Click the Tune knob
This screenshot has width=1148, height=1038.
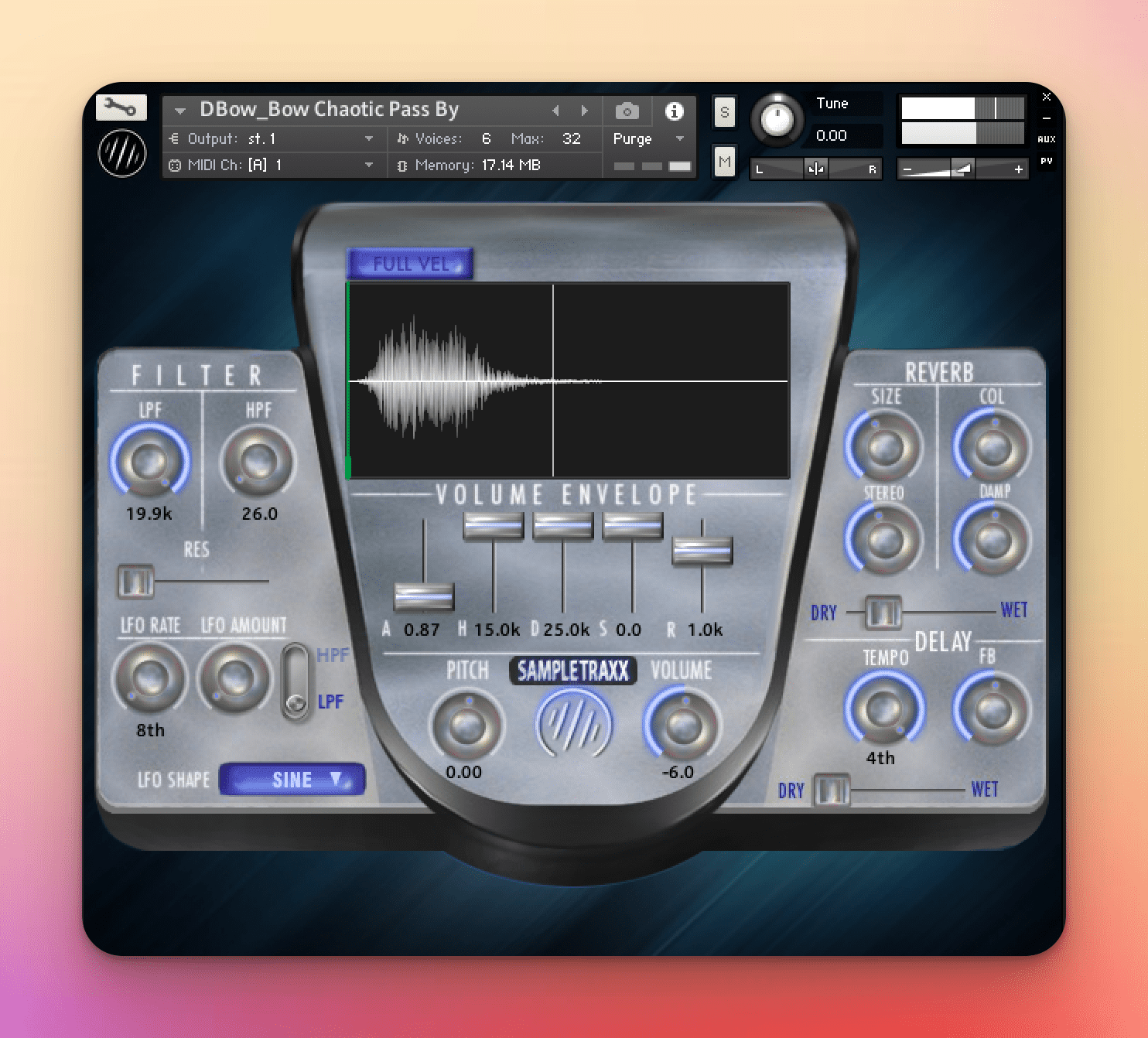[x=777, y=120]
